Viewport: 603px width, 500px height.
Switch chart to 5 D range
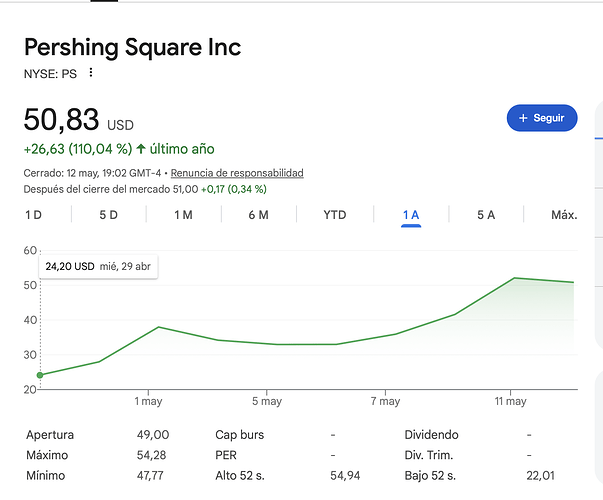(108, 215)
